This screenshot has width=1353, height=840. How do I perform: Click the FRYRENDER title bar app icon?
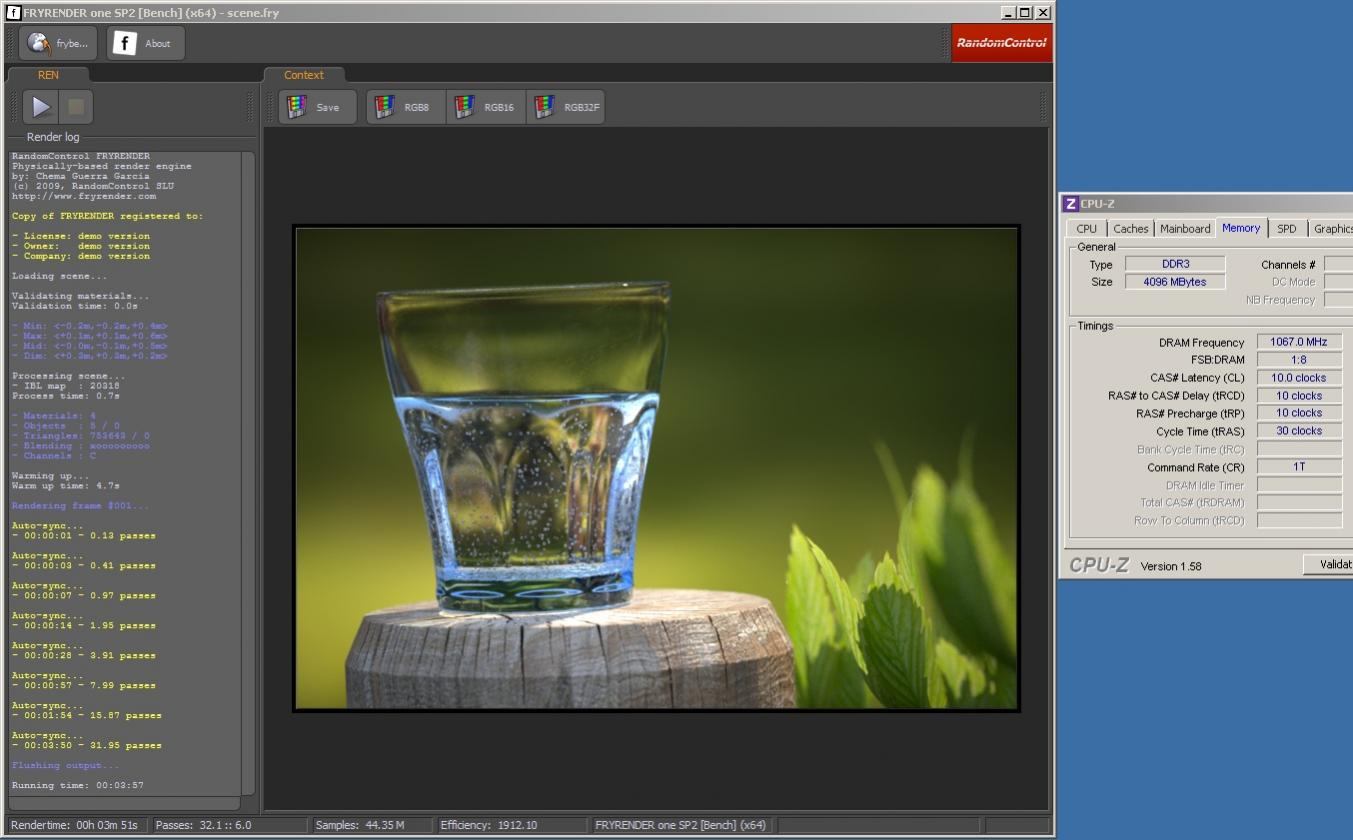tap(13, 13)
